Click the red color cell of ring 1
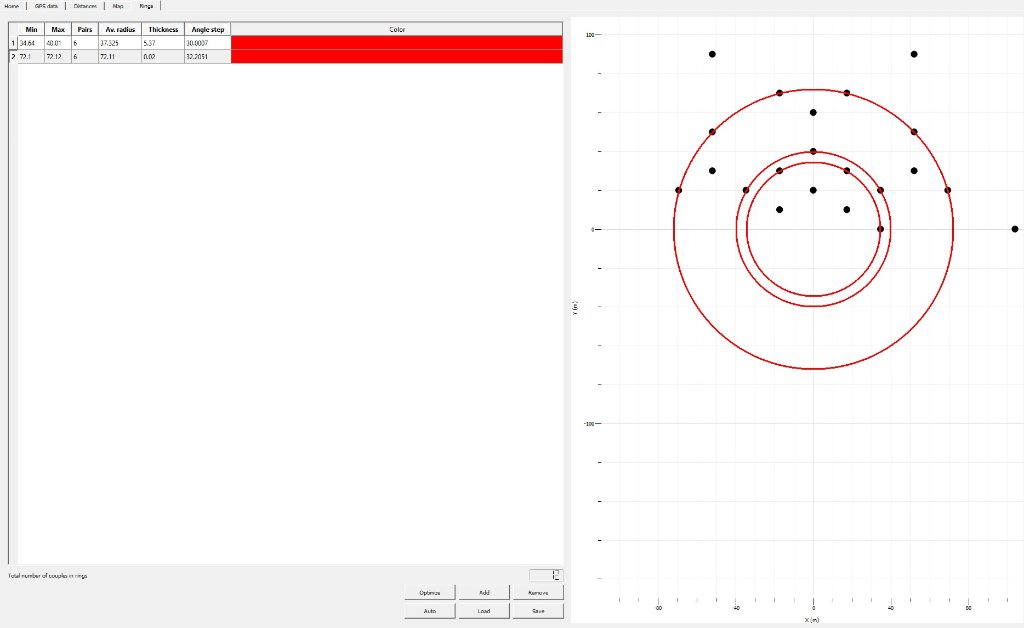 [x=396, y=43]
